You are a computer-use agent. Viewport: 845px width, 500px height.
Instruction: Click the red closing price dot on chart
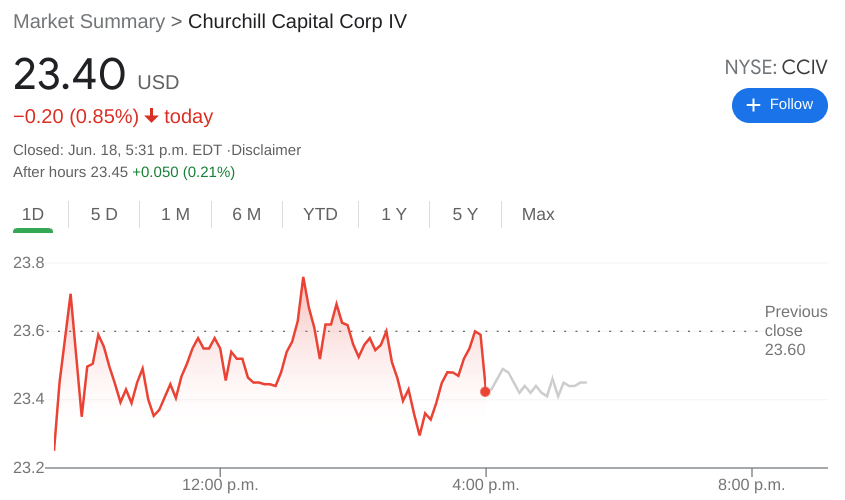click(x=485, y=391)
